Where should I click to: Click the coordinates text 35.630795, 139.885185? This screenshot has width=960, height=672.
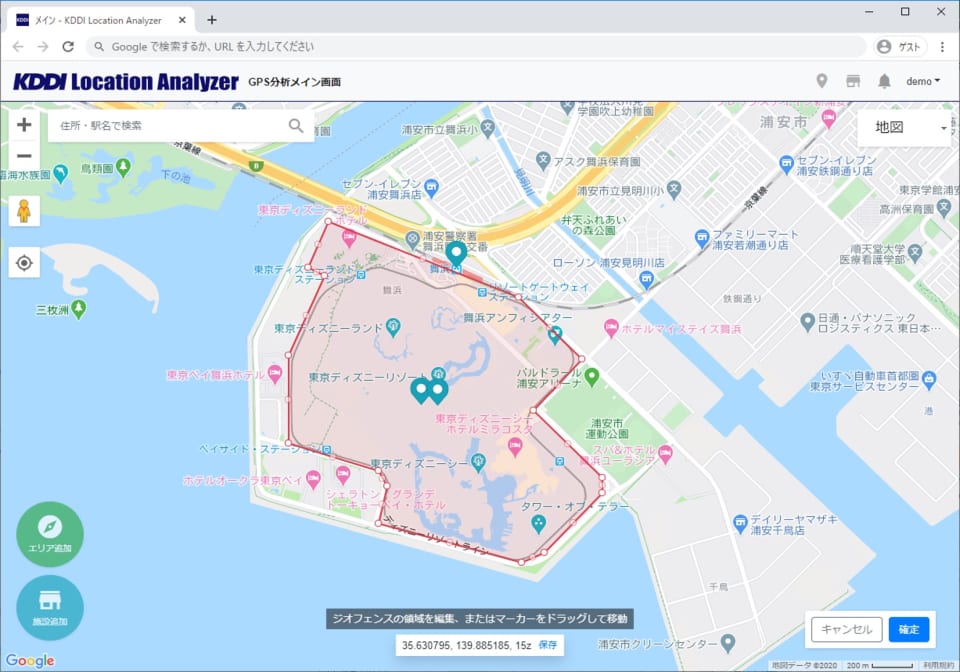[456, 645]
